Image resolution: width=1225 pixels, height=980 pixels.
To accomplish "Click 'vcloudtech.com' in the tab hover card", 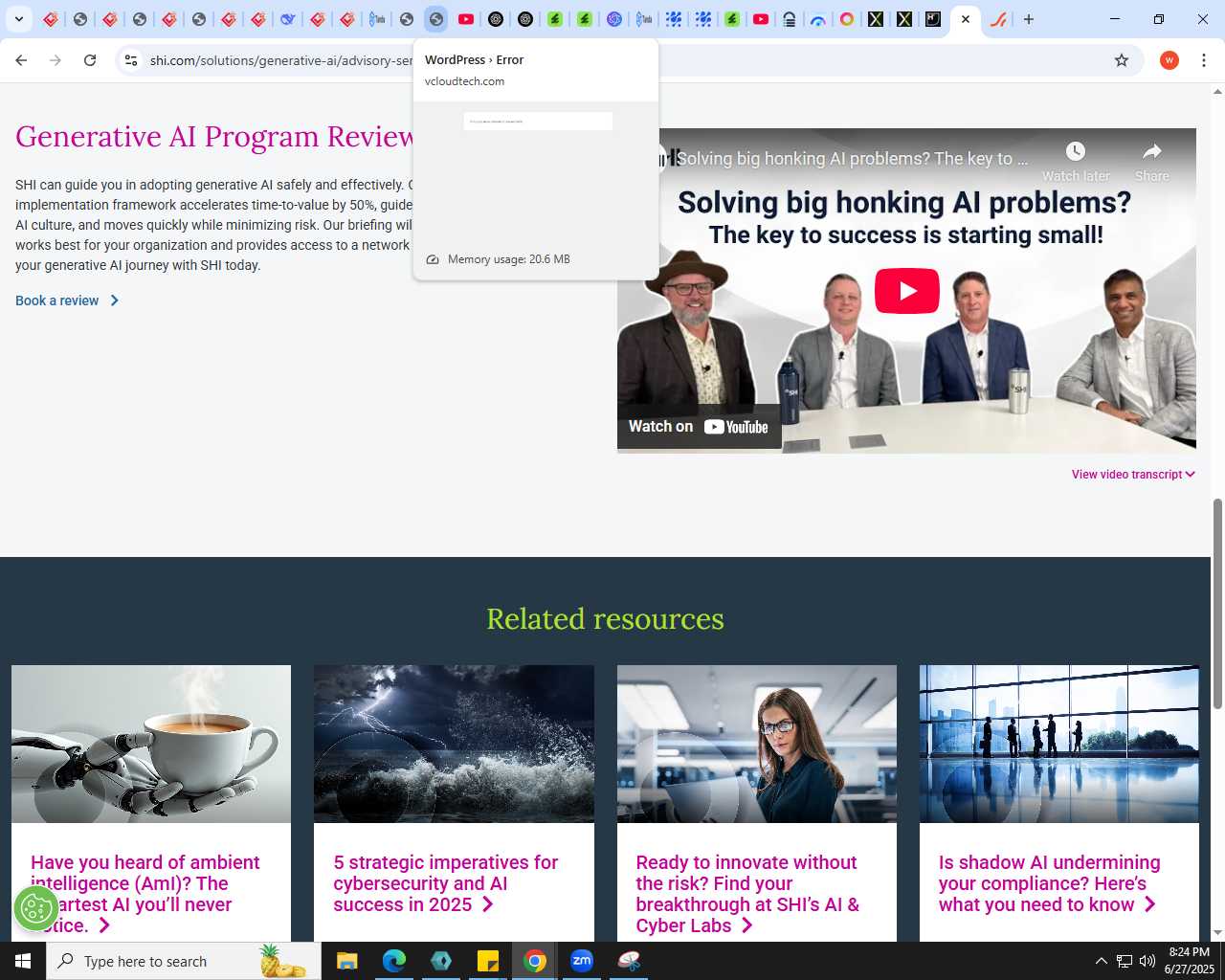I will coord(464,81).
